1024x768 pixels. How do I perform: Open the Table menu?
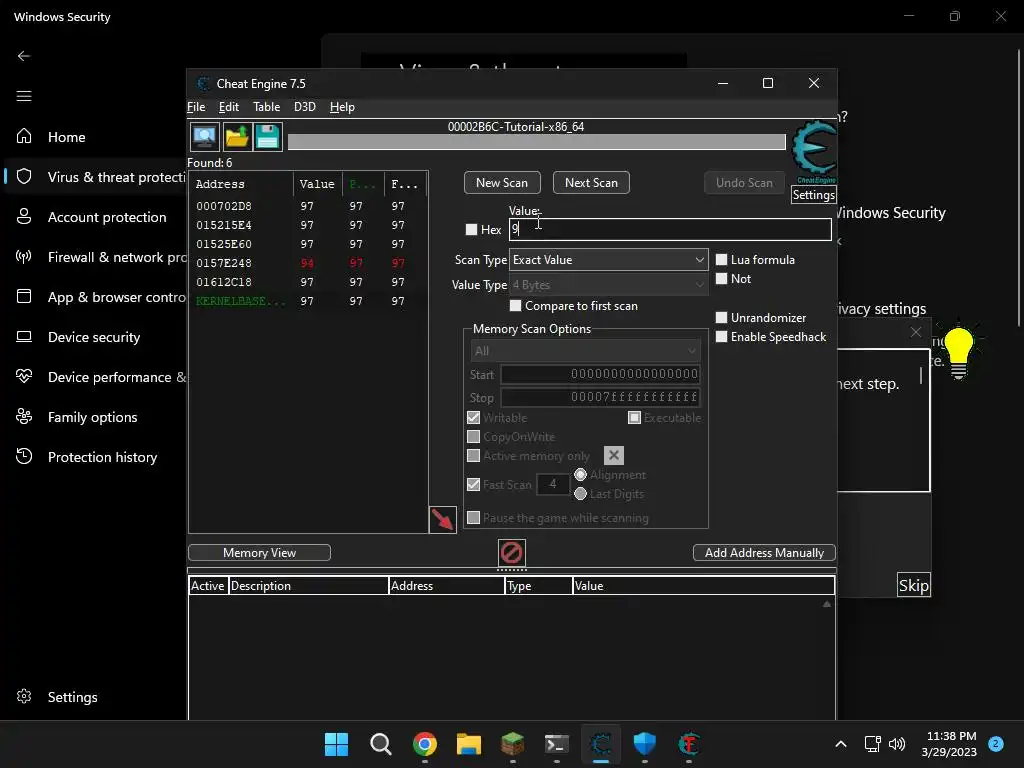(266, 106)
